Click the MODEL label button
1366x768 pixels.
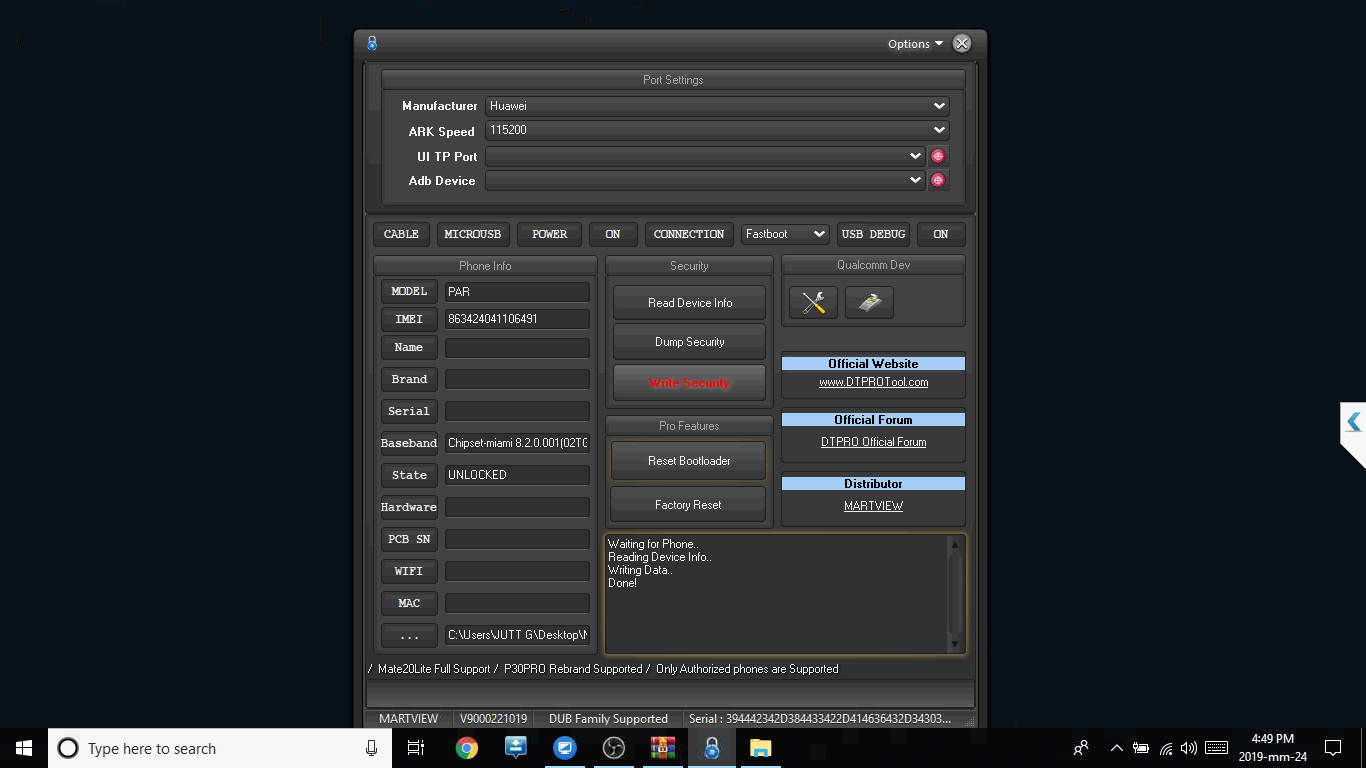click(x=409, y=291)
